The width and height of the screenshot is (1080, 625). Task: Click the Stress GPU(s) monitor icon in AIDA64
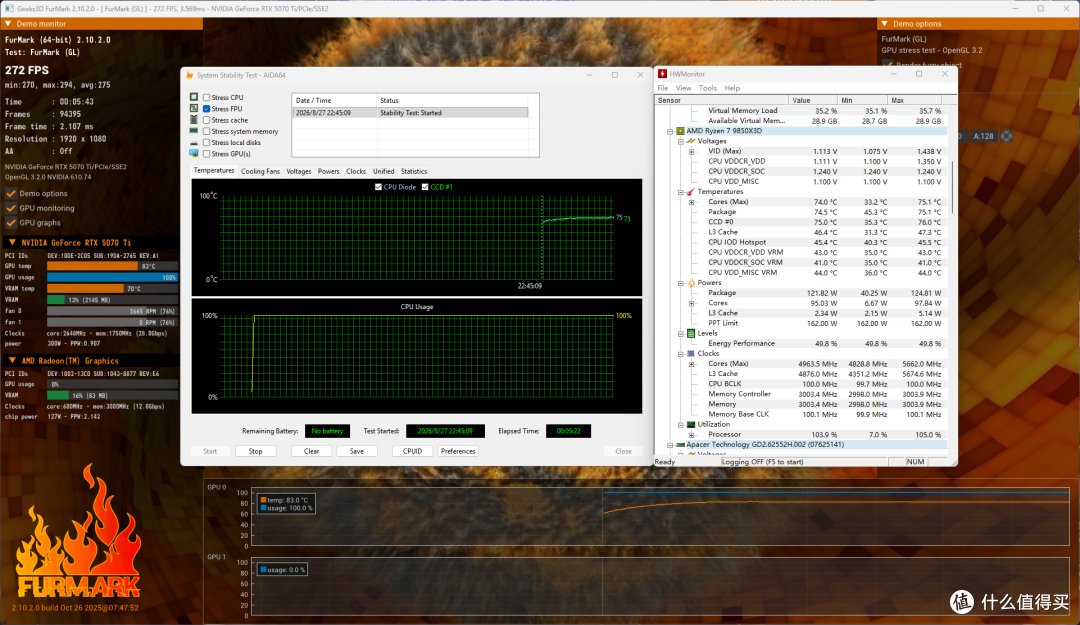pyautogui.click(x=194, y=154)
